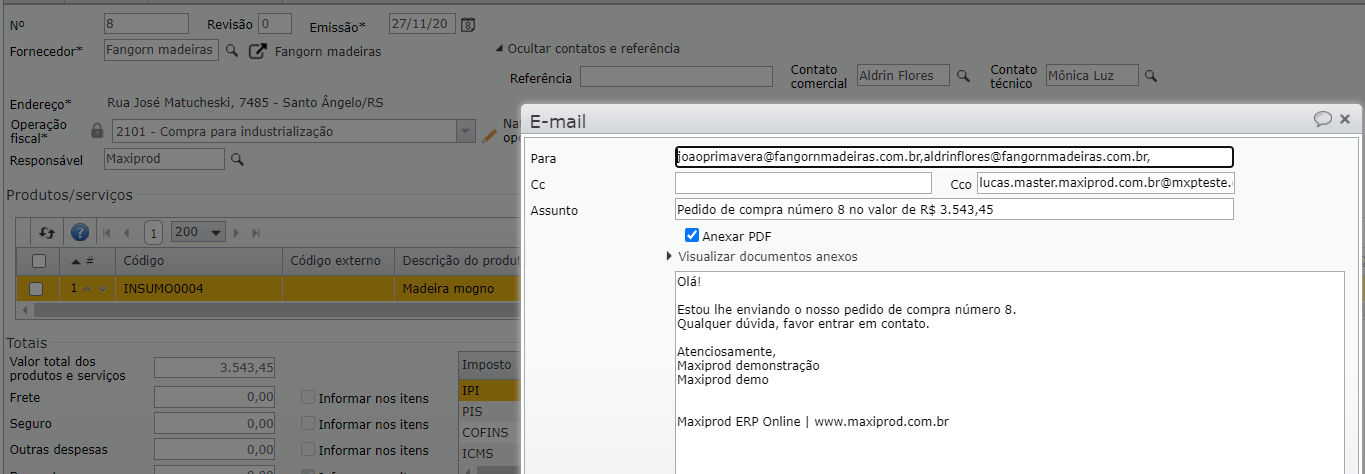1365x474 pixels.
Task: Select the COFINS tax row
Action: 489,433
